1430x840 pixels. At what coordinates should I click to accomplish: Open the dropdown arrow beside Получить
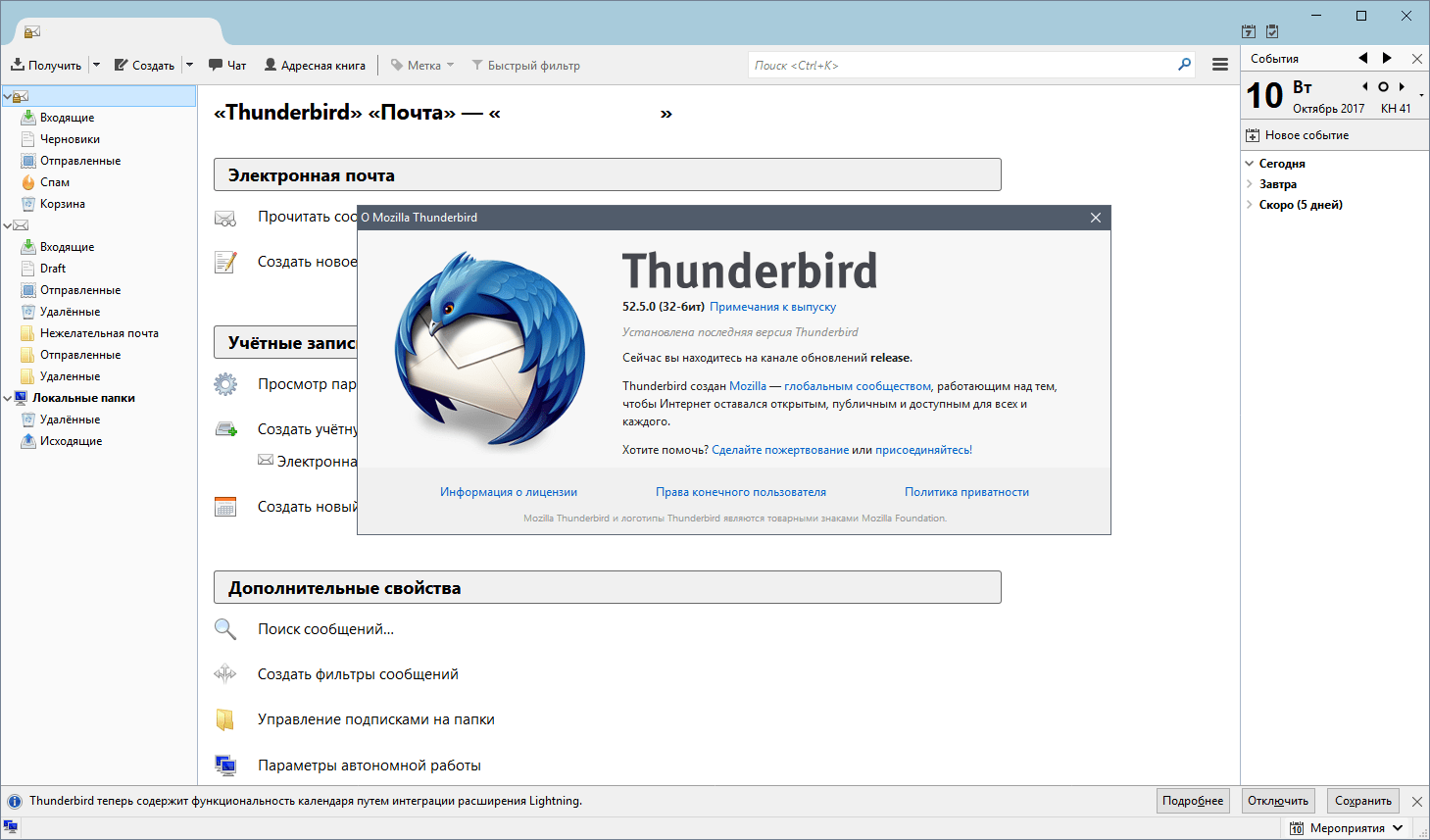(x=95, y=65)
